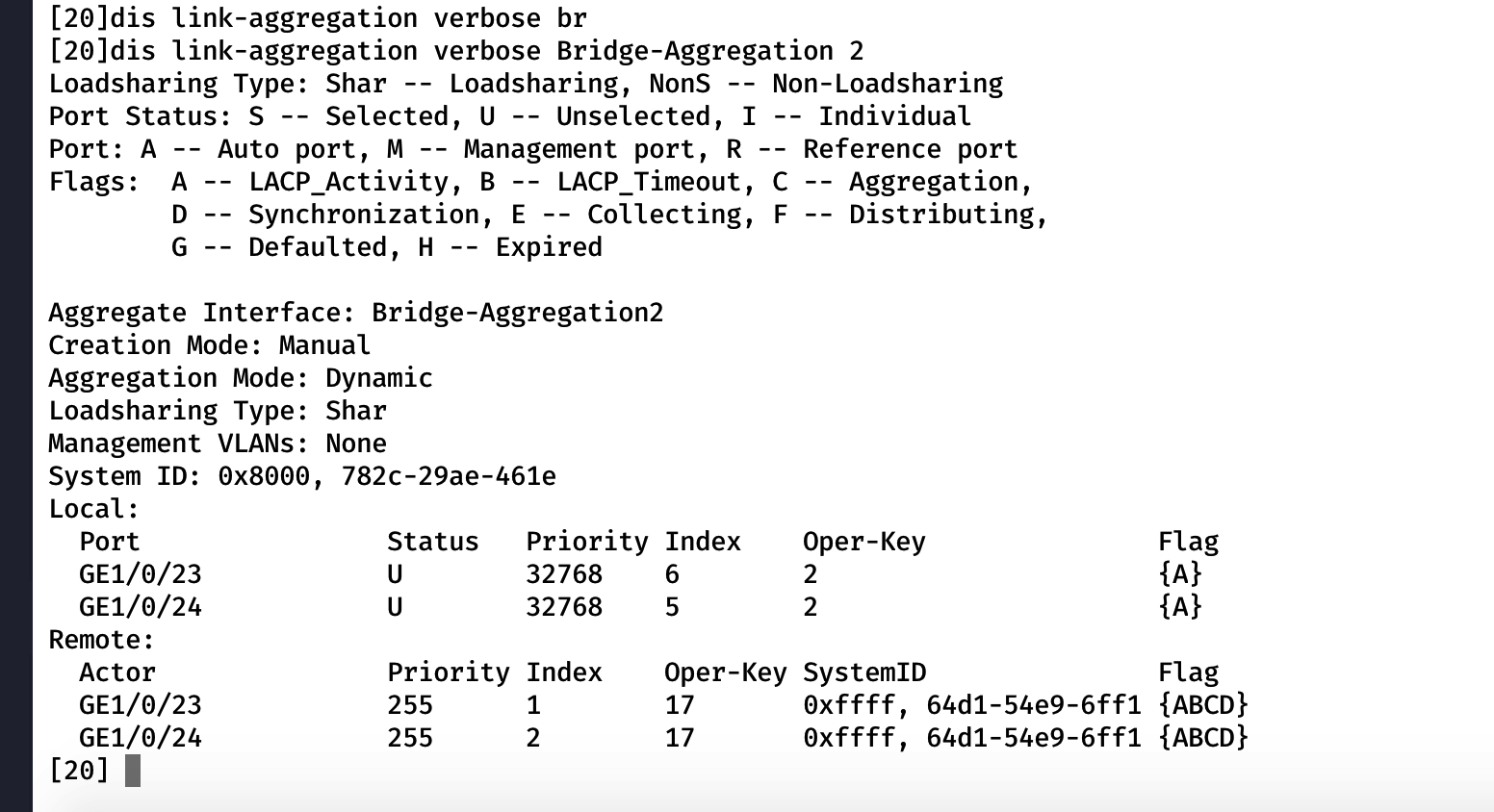Click the local index value 6 for GE1/0/23
This screenshot has width=1494, height=812.
(672, 574)
